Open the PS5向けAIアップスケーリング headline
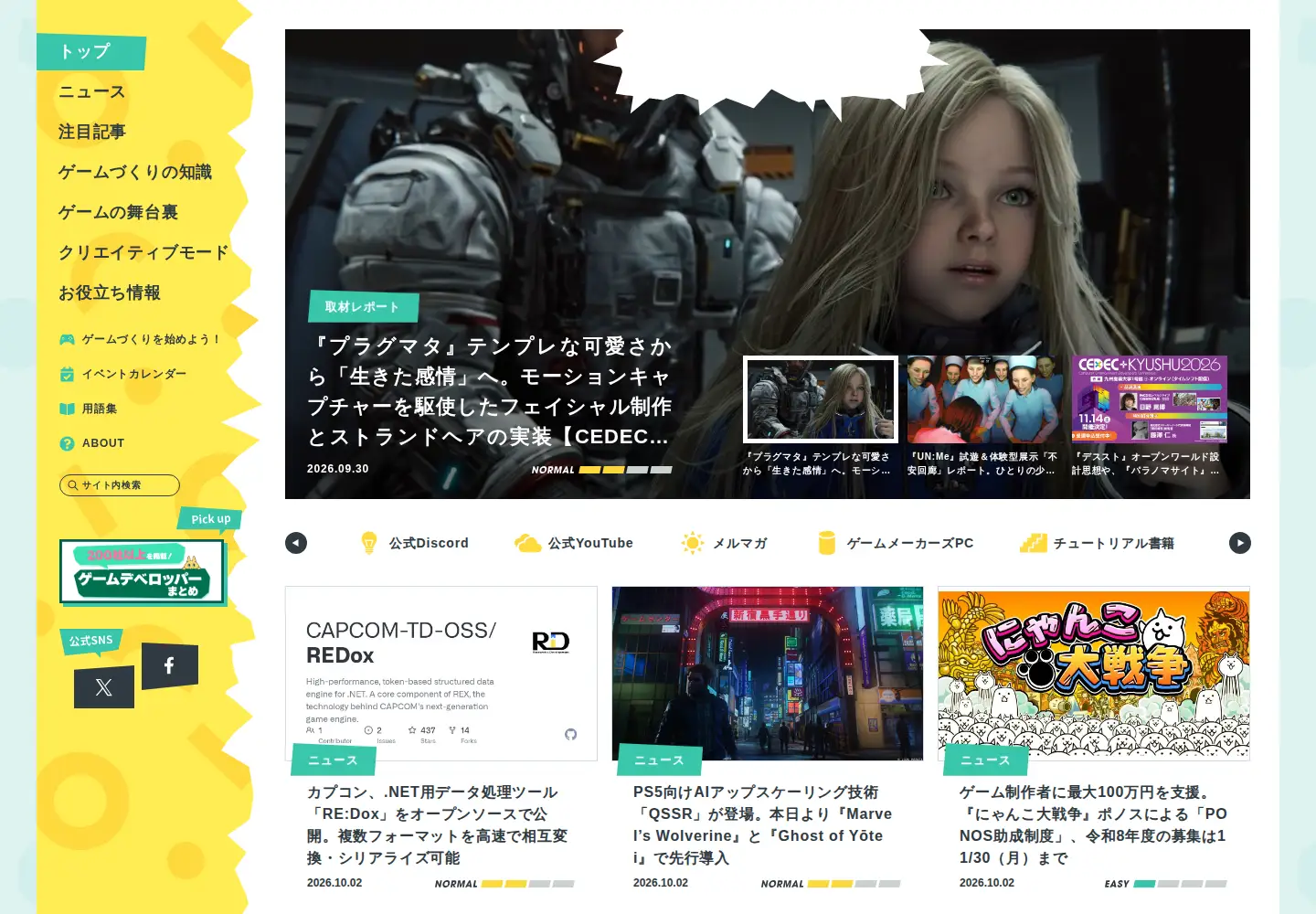The width and height of the screenshot is (1316, 914). pyautogui.click(x=762, y=825)
